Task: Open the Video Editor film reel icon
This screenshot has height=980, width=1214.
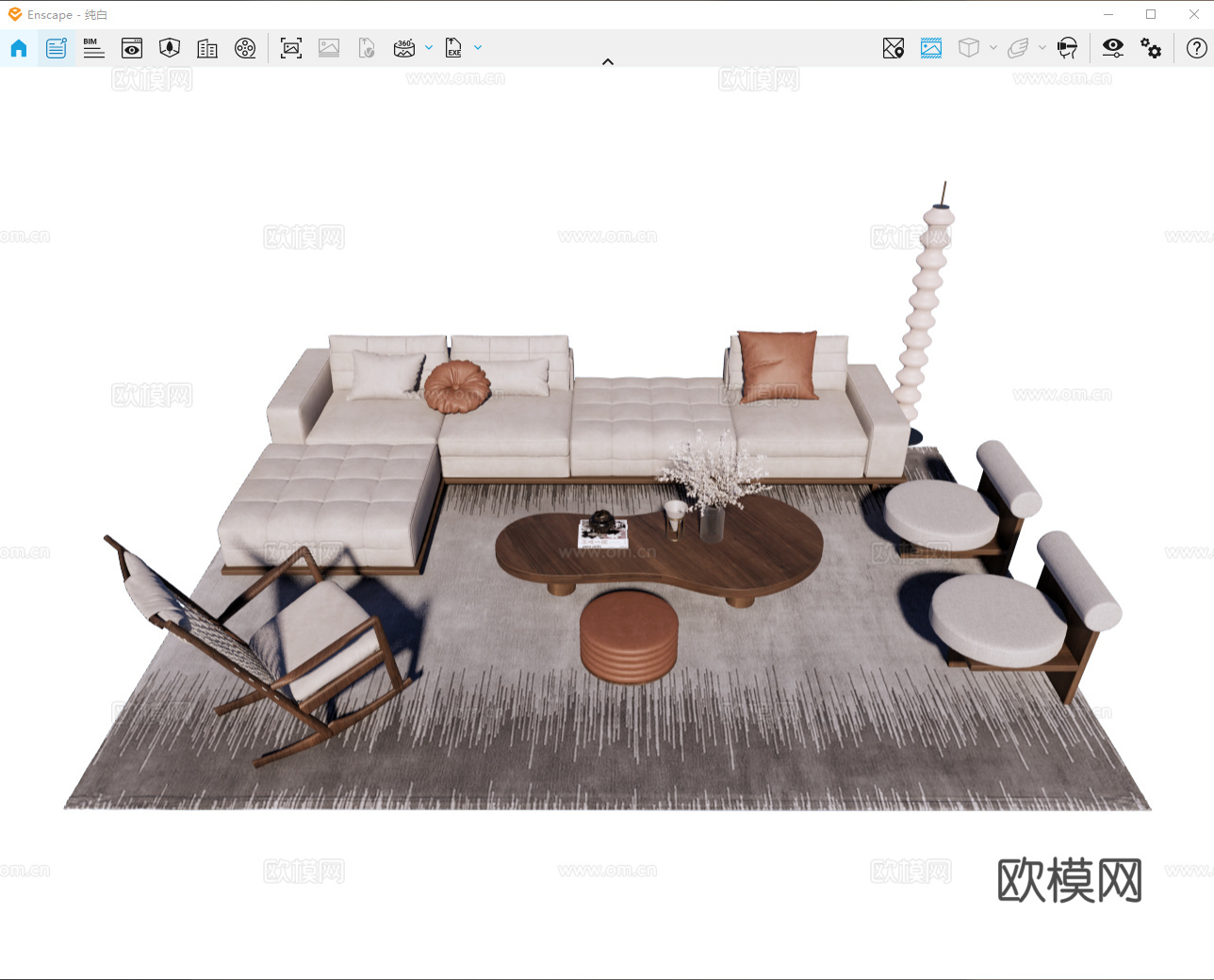Action: pos(245,48)
